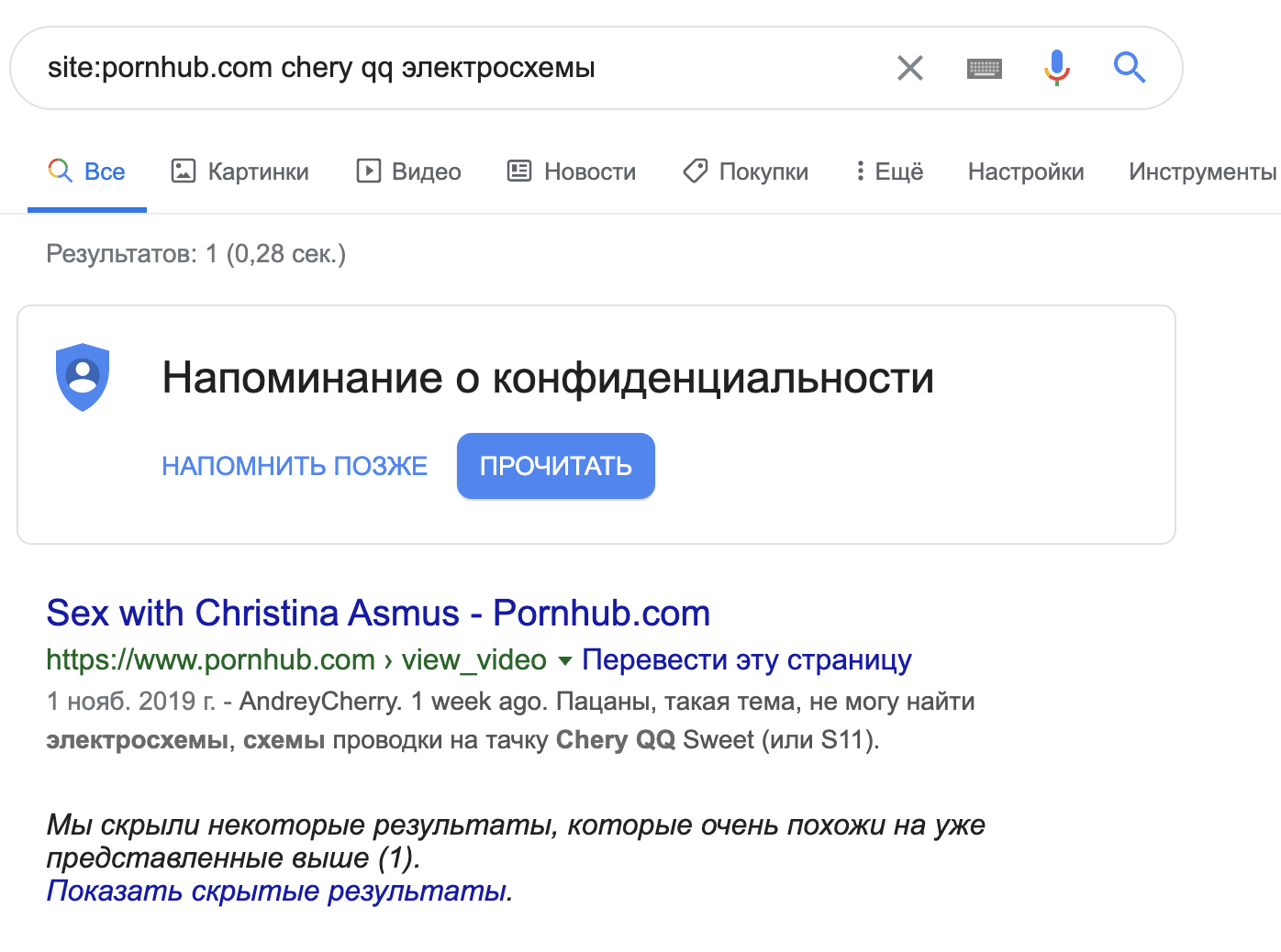Choose НАПОМНИТЬ ПОЗЖЕ option
This screenshot has width=1281, height=952.
[x=295, y=466]
